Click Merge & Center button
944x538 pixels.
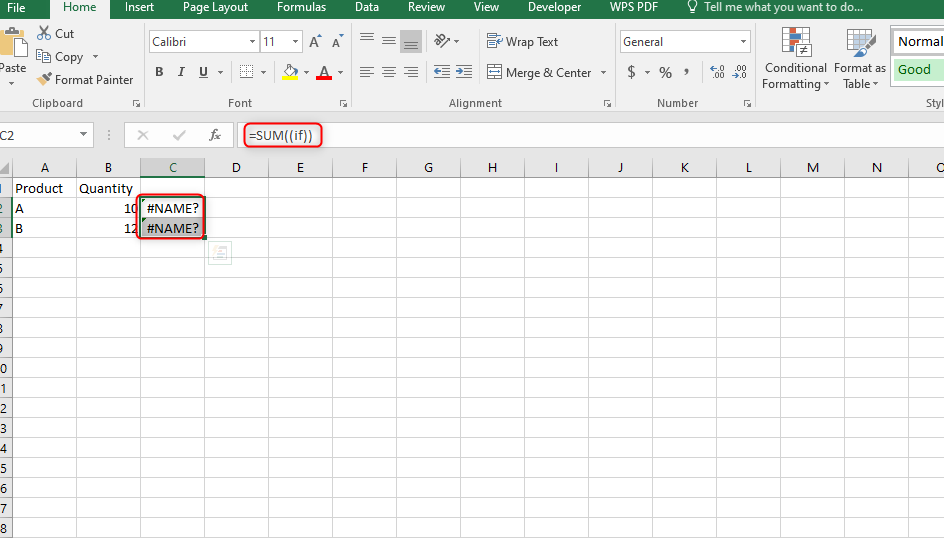[539, 72]
